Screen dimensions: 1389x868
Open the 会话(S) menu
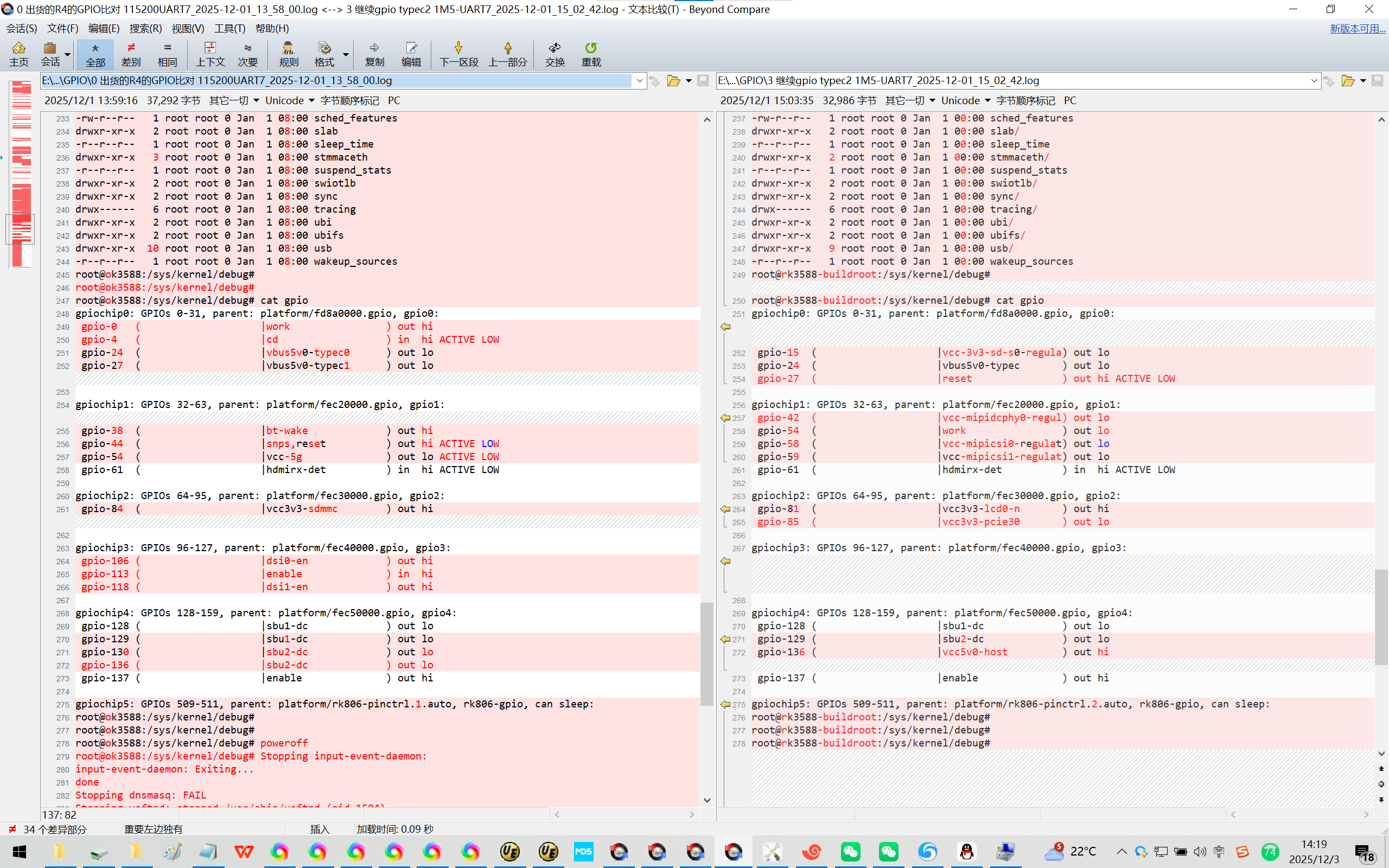(21, 28)
